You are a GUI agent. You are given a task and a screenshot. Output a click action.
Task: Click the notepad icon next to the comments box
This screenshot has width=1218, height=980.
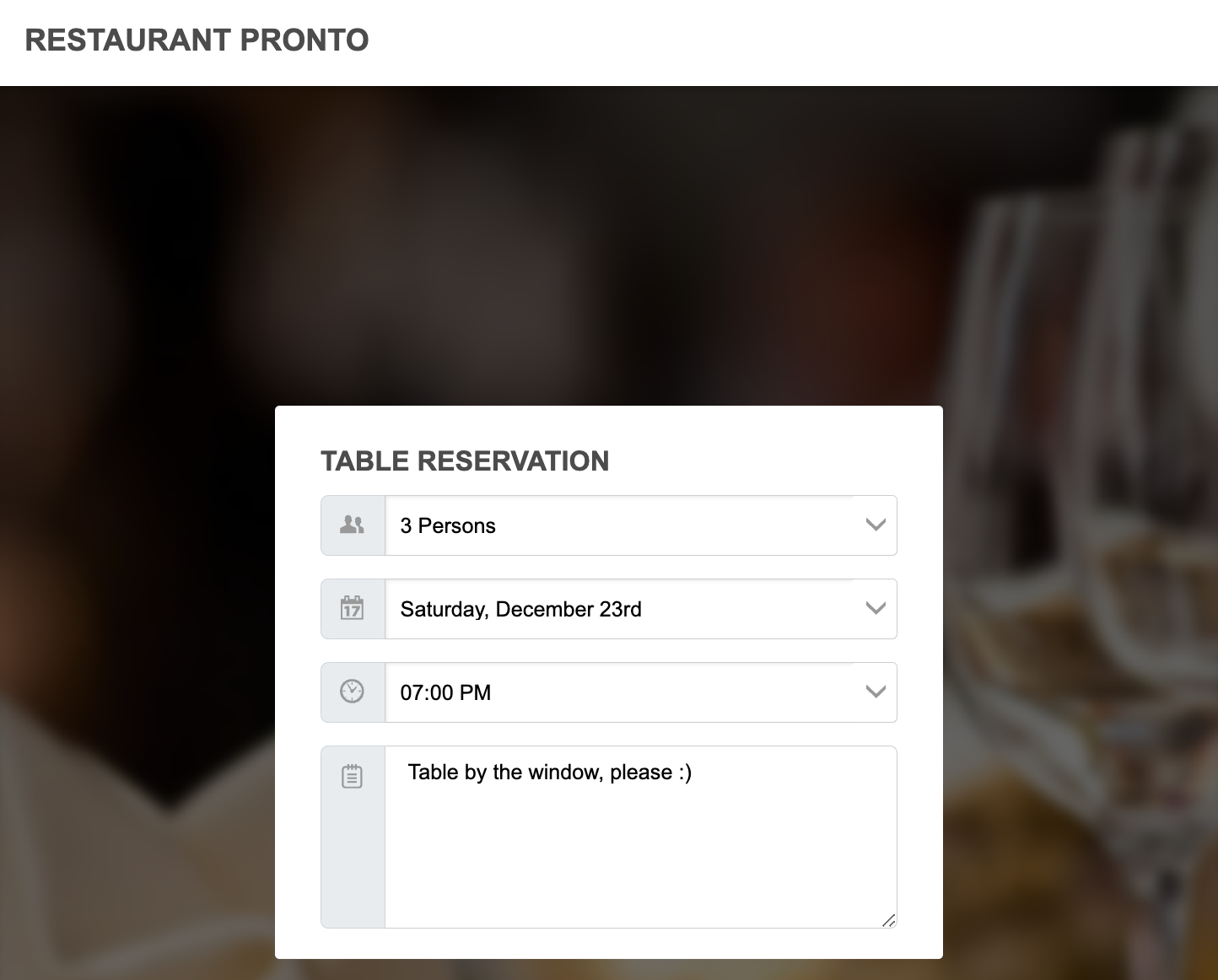coord(352,775)
